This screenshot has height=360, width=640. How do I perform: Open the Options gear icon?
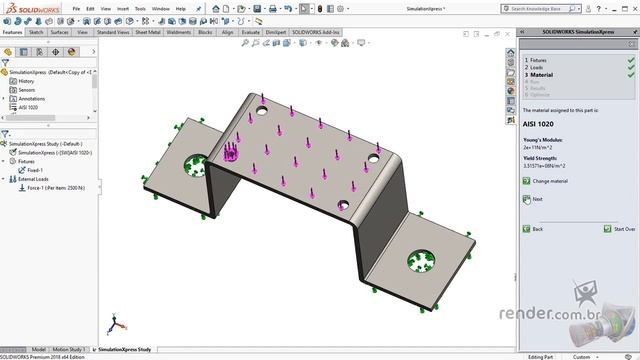click(x=340, y=9)
